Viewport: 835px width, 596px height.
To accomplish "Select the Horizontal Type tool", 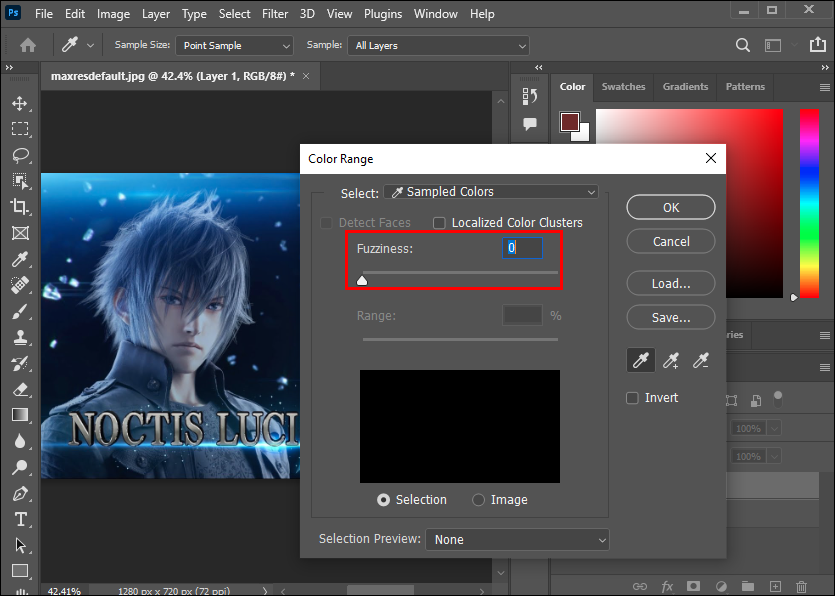I will pos(20,520).
